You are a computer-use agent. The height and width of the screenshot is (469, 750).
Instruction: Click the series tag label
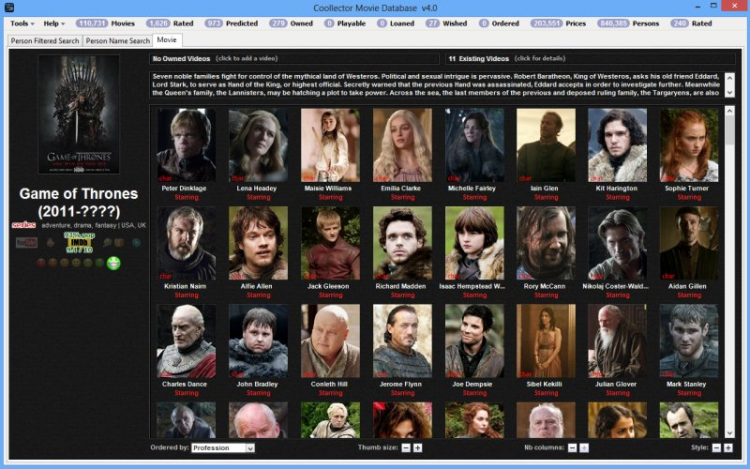click(x=24, y=225)
